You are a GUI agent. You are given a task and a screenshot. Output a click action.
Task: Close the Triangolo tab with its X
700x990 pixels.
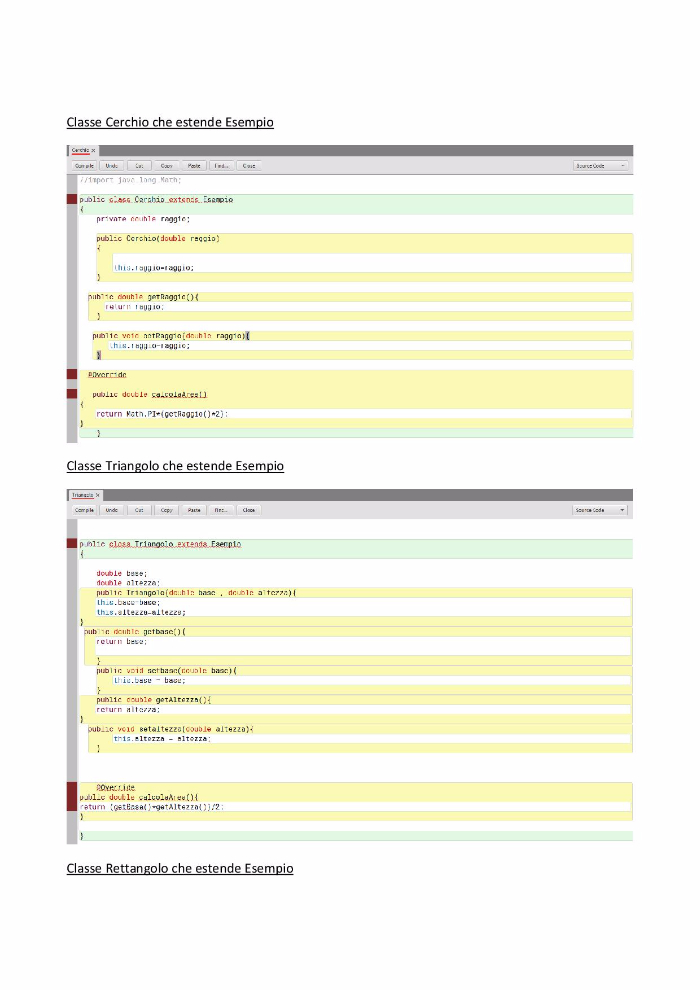98,495
